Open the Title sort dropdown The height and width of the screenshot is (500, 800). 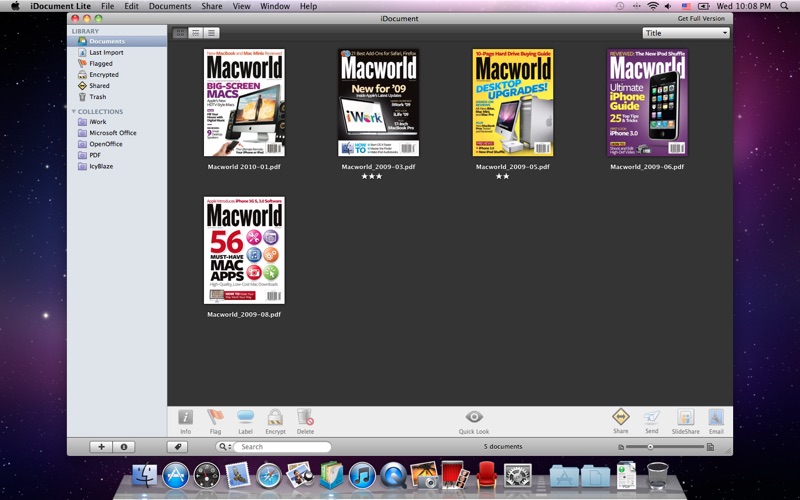[x=686, y=33]
